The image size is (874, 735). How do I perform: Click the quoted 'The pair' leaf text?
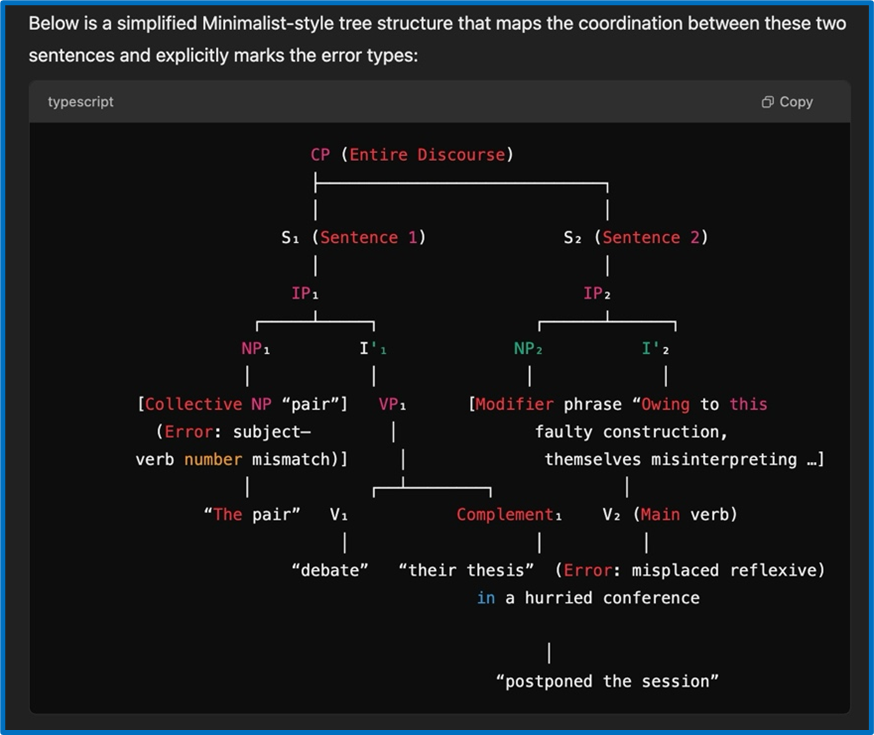[252, 514]
